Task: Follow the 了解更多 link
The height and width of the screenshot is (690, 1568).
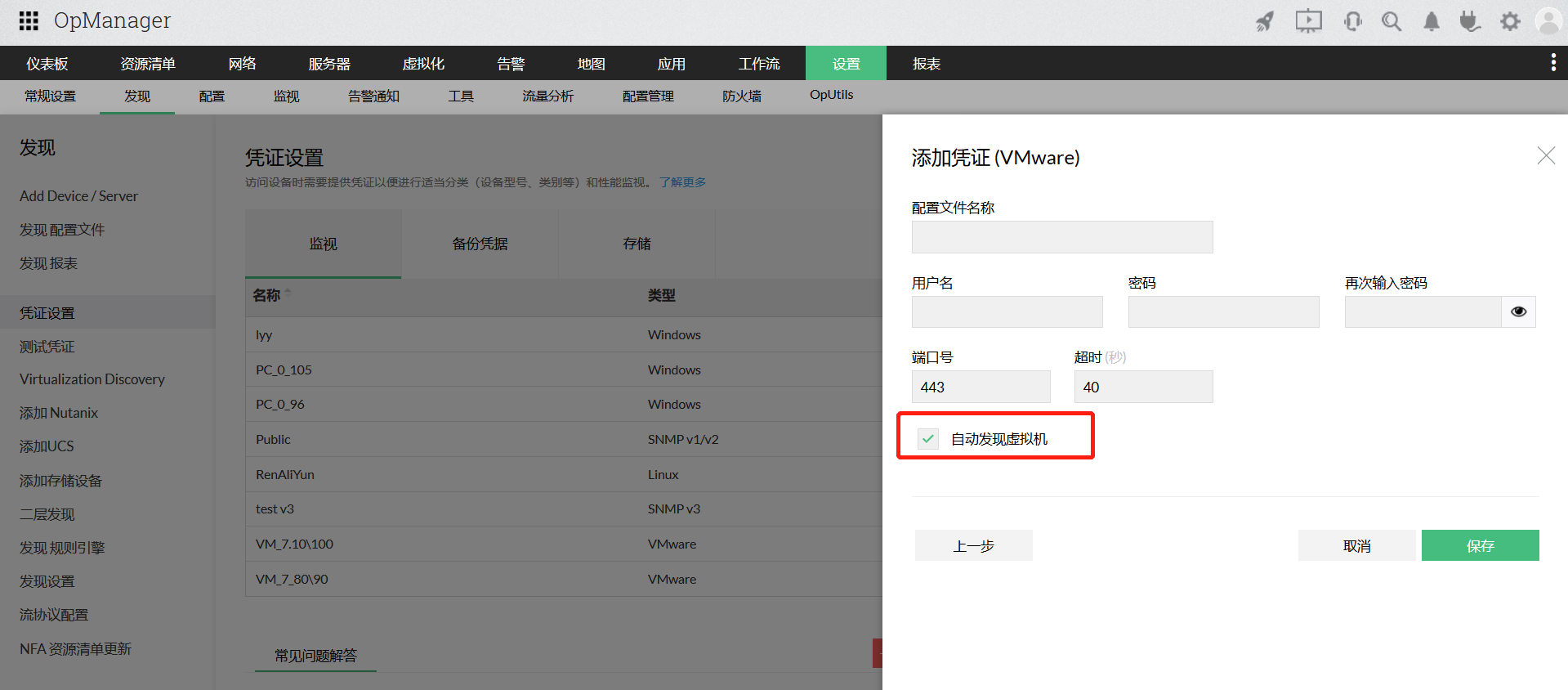Action: pyautogui.click(x=682, y=182)
